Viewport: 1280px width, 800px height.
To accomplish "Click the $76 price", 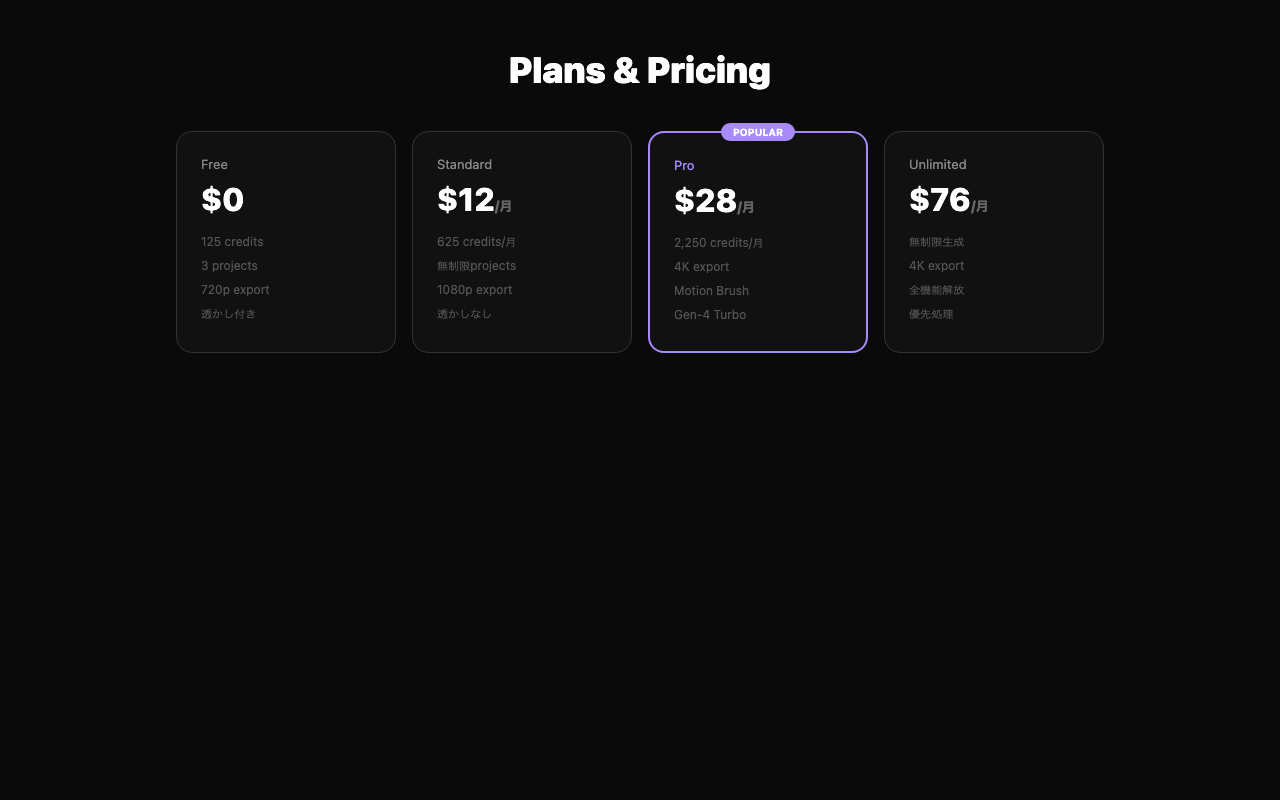I will point(939,200).
